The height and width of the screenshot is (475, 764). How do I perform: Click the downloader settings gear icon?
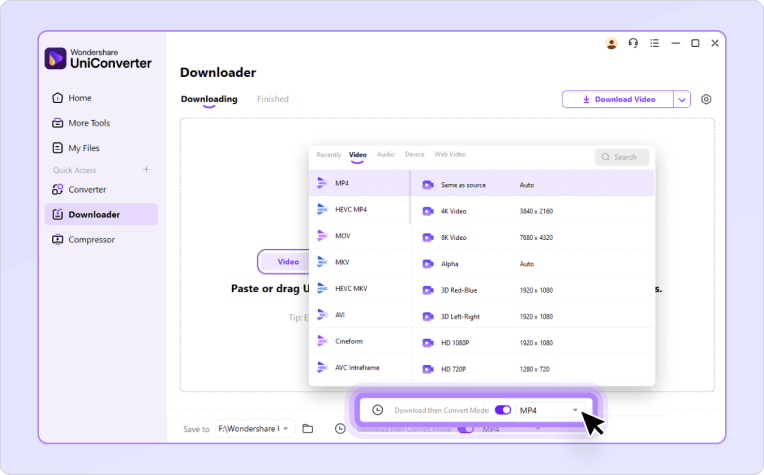(706, 100)
